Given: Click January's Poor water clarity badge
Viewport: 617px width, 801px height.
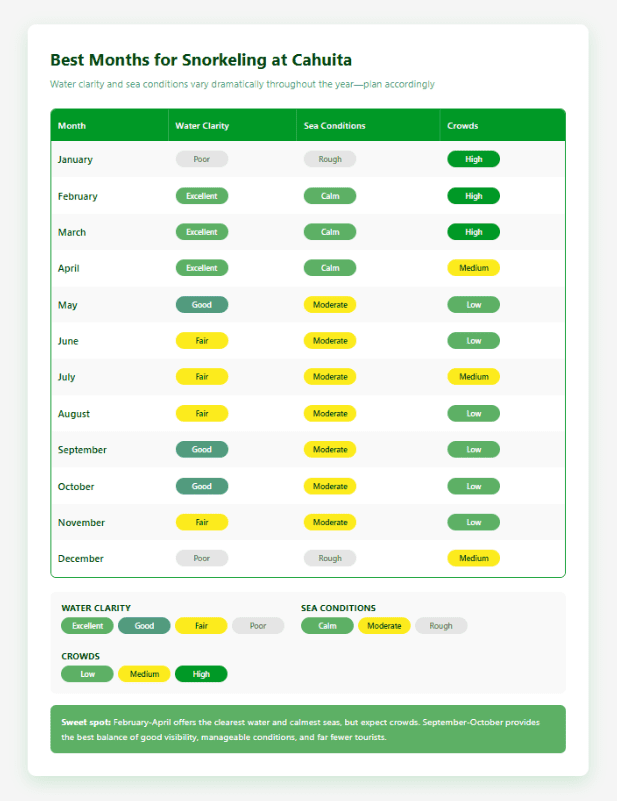Looking at the screenshot, I should 202,159.
